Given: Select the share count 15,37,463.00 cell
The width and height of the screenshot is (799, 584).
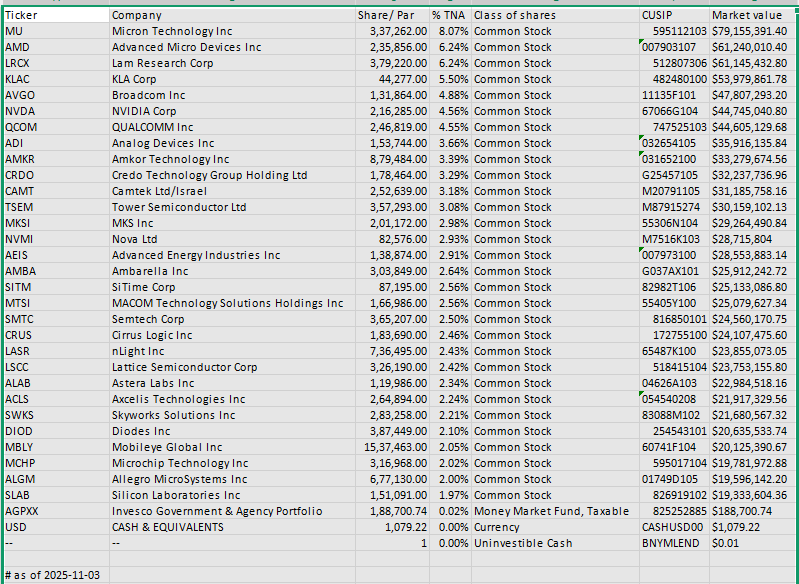Looking at the screenshot, I should pyautogui.click(x=391, y=447).
